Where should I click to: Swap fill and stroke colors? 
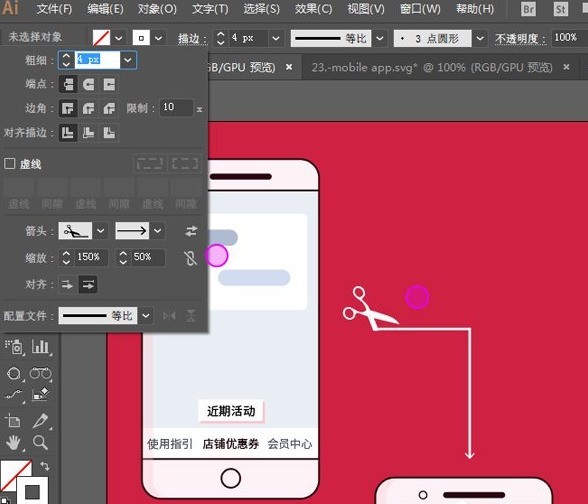coord(45,466)
